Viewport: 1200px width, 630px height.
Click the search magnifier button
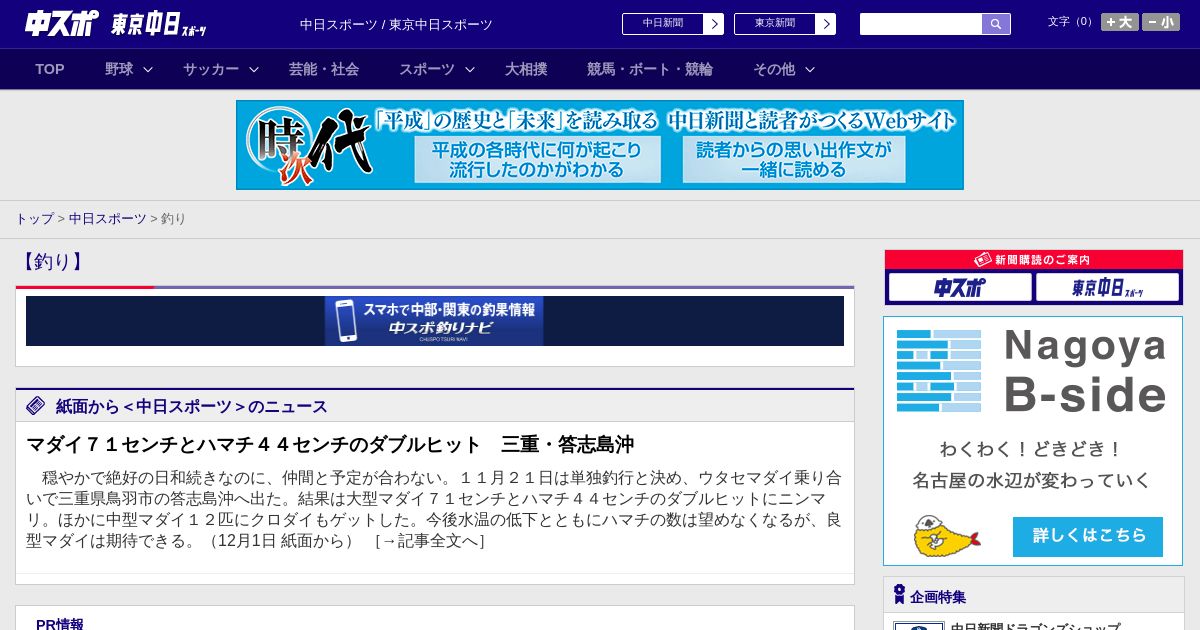[x=996, y=24]
